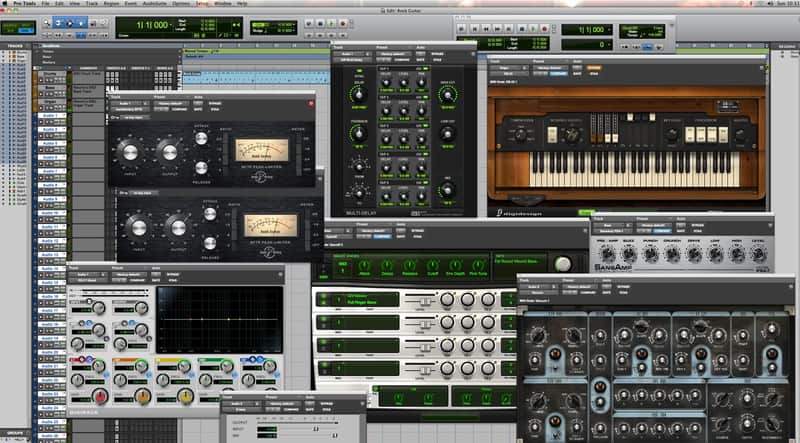Image resolution: width=800 pixels, height=443 pixels.
Task: Toggle orange Bypass on organ plug-in window
Action: tap(594, 68)
